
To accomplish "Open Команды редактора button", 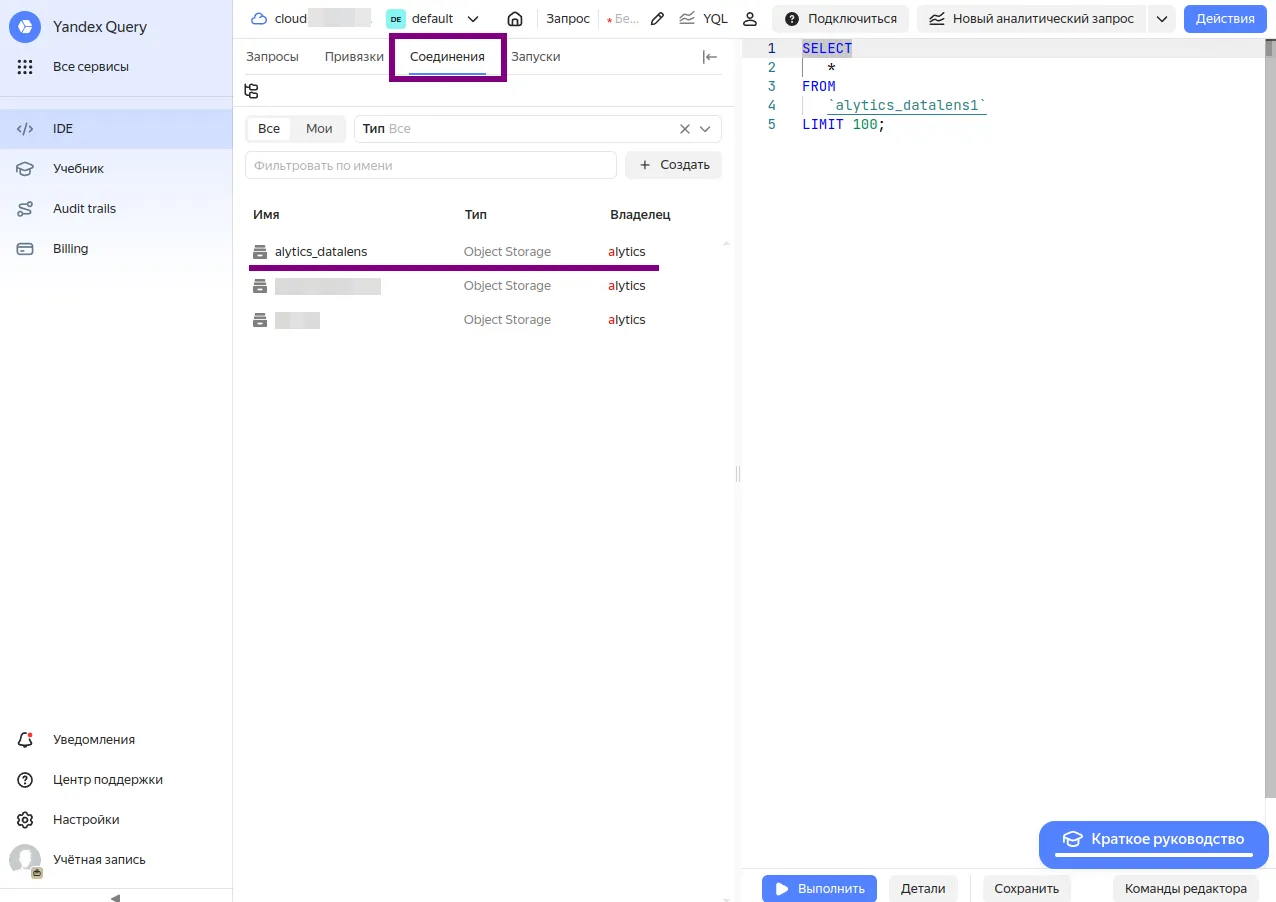I will click(x=1185, y=888).
